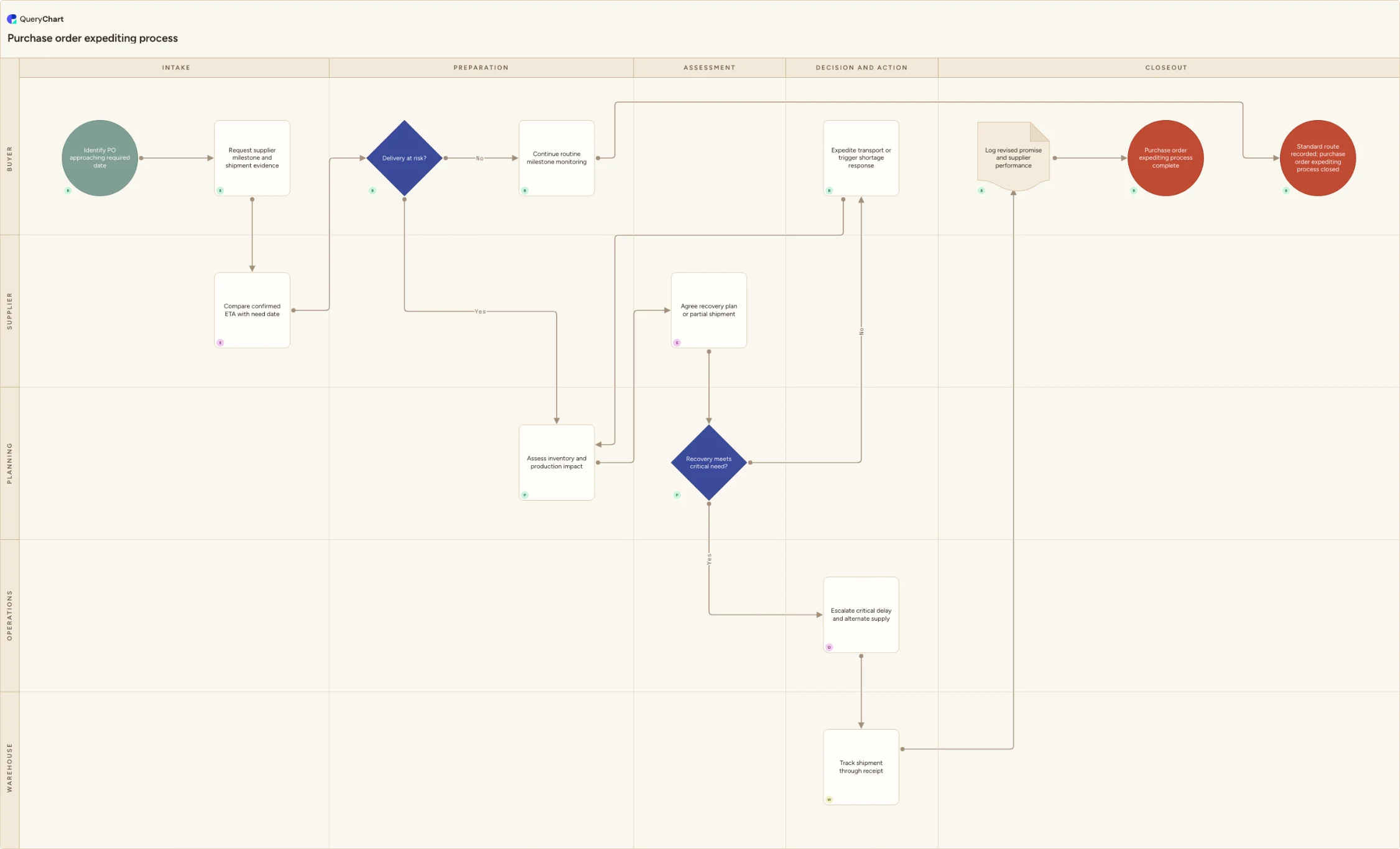Select 'Purchase order expediting process complete' end node

(1166, 158)
